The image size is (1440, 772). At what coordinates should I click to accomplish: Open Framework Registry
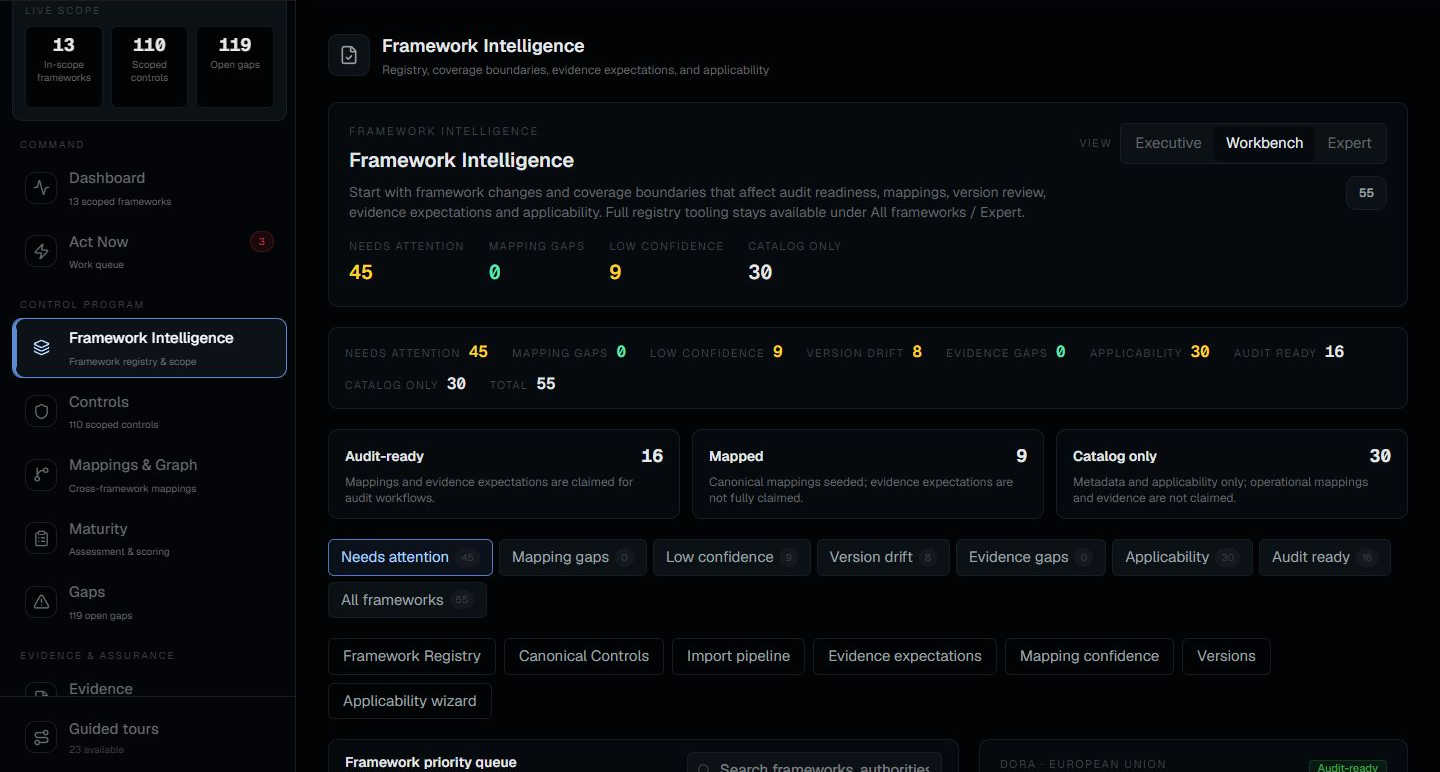point(412,656)
